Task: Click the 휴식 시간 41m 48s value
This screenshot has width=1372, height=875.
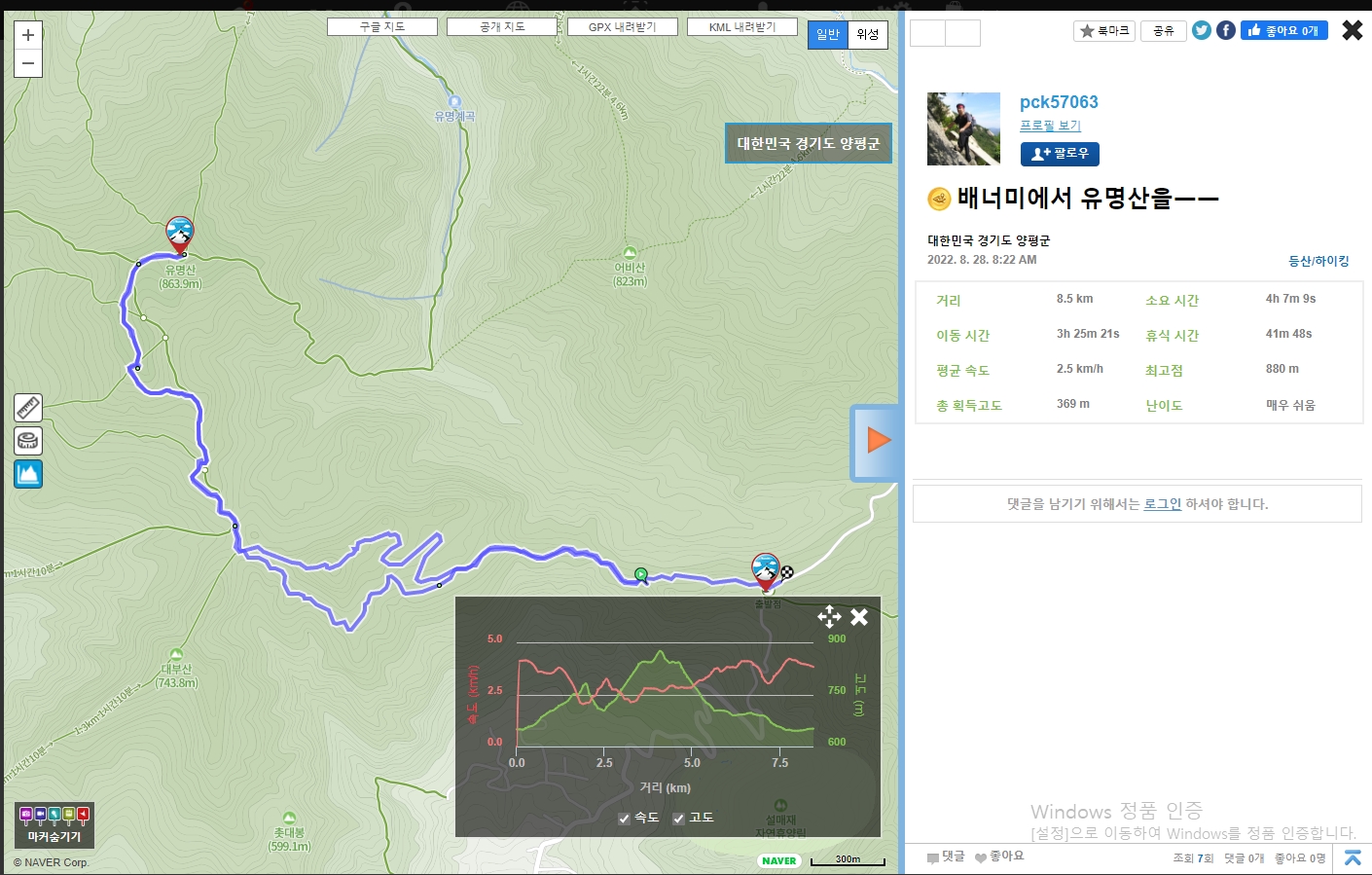Action: click(x=1288, y=334)
